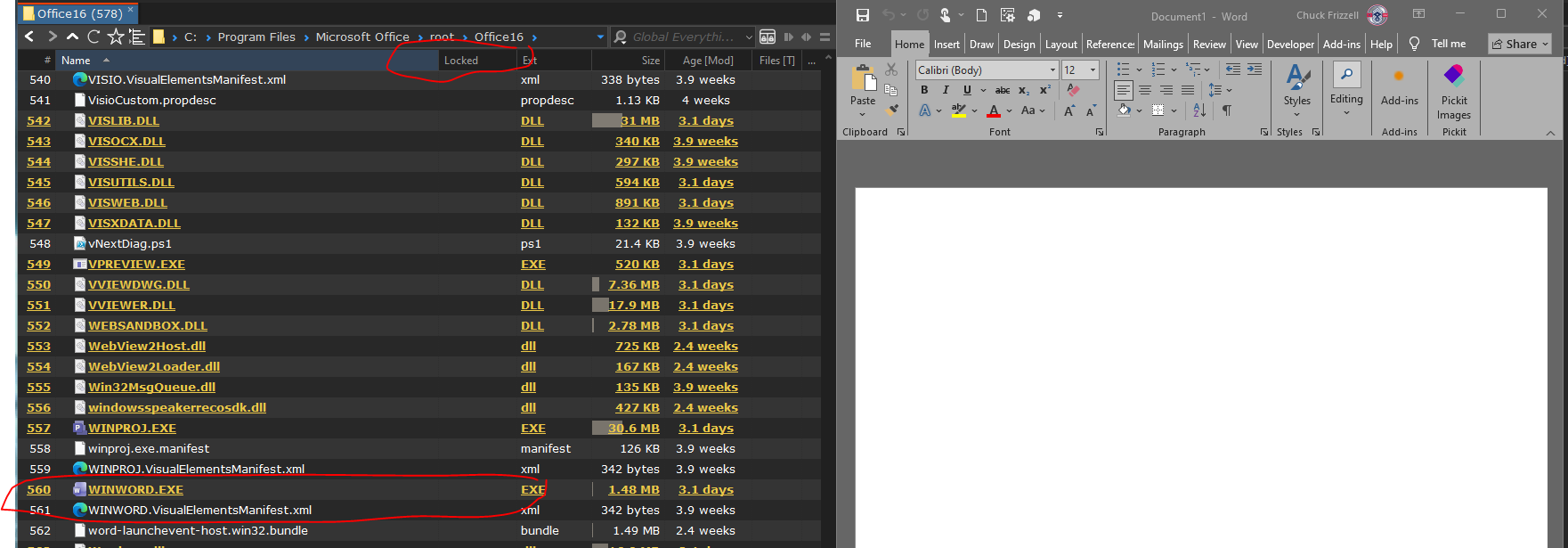Viewport: 1568px width, 548px height.
Task: Click the Global Everything search field
Action: click(x=683, y=37)
